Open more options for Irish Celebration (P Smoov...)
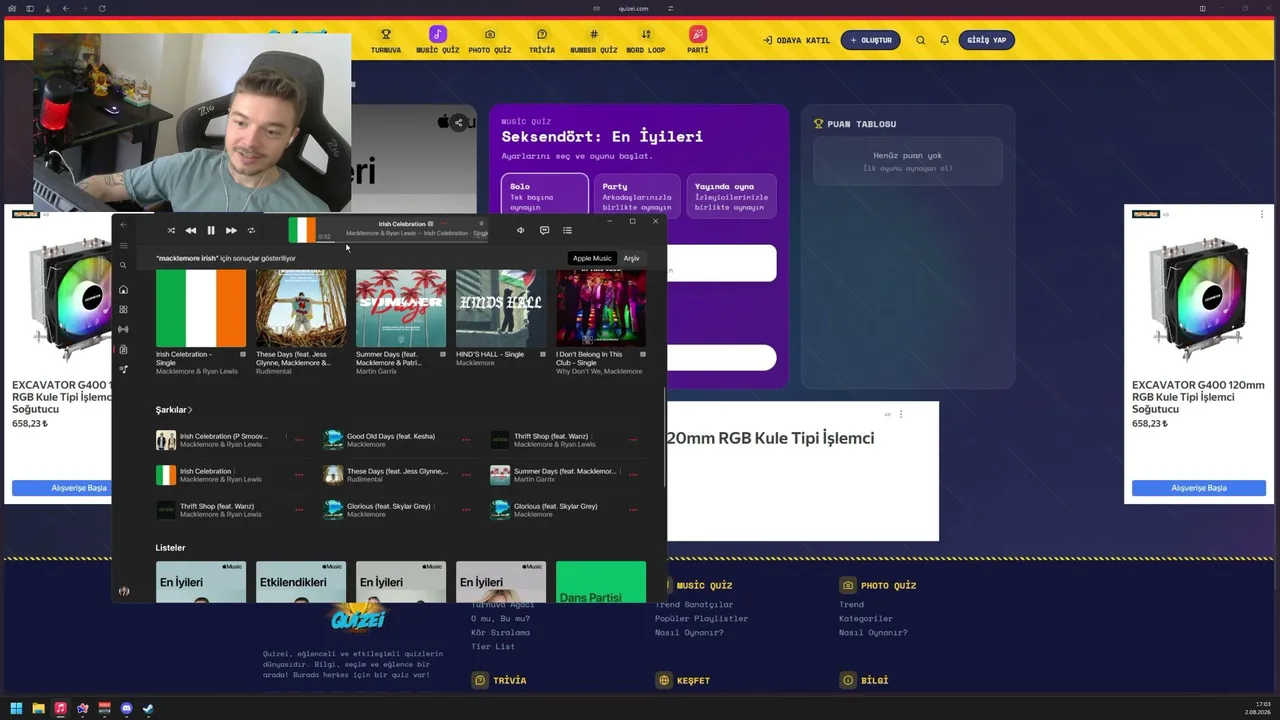Viewport: 1280px width, 720px height. point(299,440)
